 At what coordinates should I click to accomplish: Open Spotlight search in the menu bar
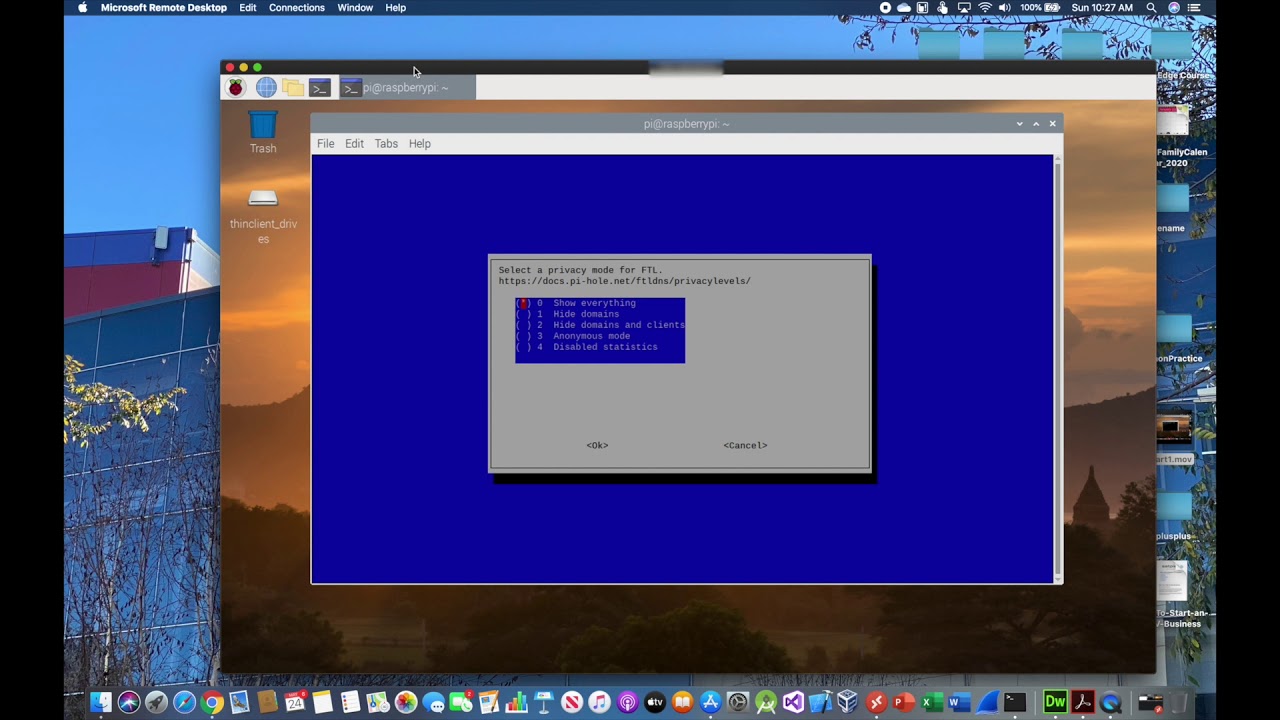point(1151,7)
